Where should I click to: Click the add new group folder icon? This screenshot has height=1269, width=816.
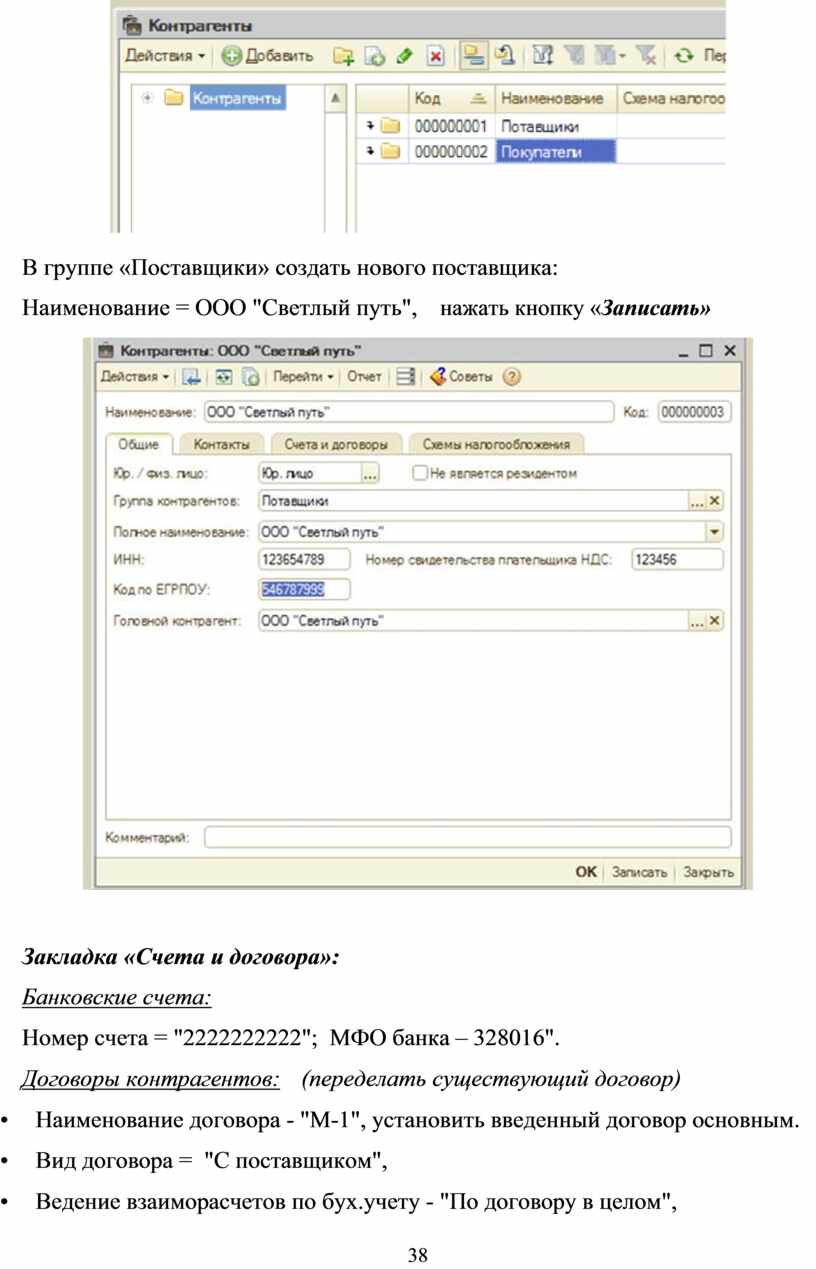coord(343,57)
